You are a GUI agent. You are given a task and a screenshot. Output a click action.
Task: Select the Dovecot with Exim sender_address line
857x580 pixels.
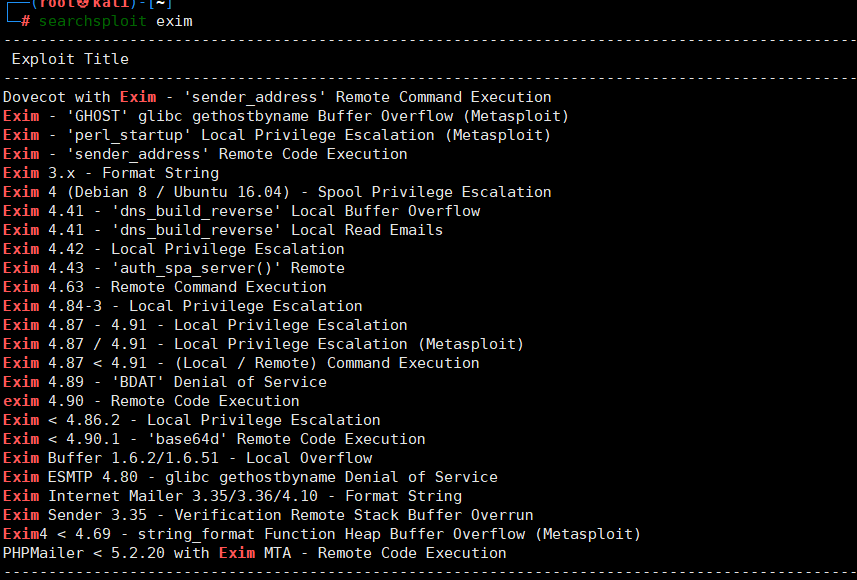tap(277, 97)
